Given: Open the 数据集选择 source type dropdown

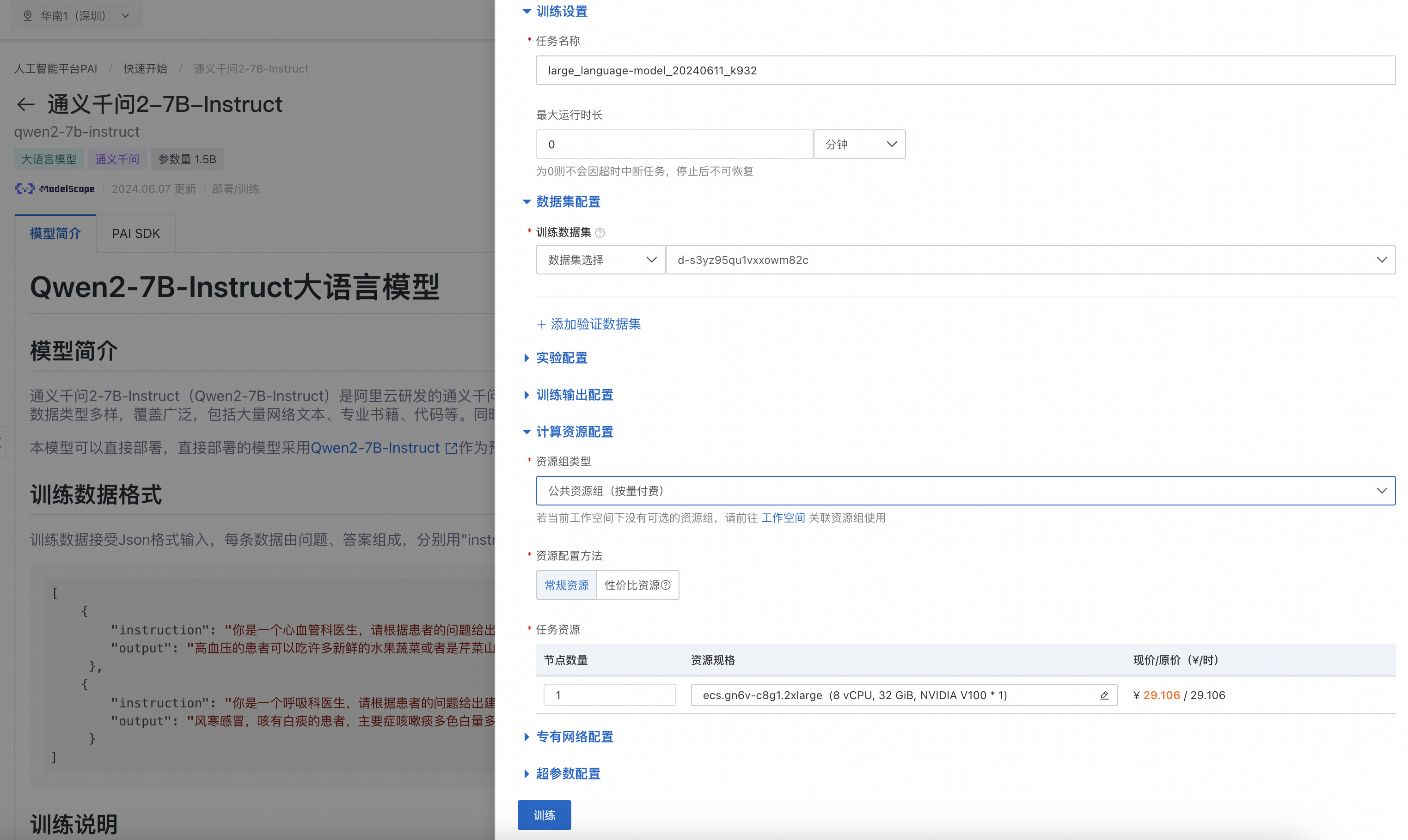Looking at the screenshot, I should coord(600,260).
